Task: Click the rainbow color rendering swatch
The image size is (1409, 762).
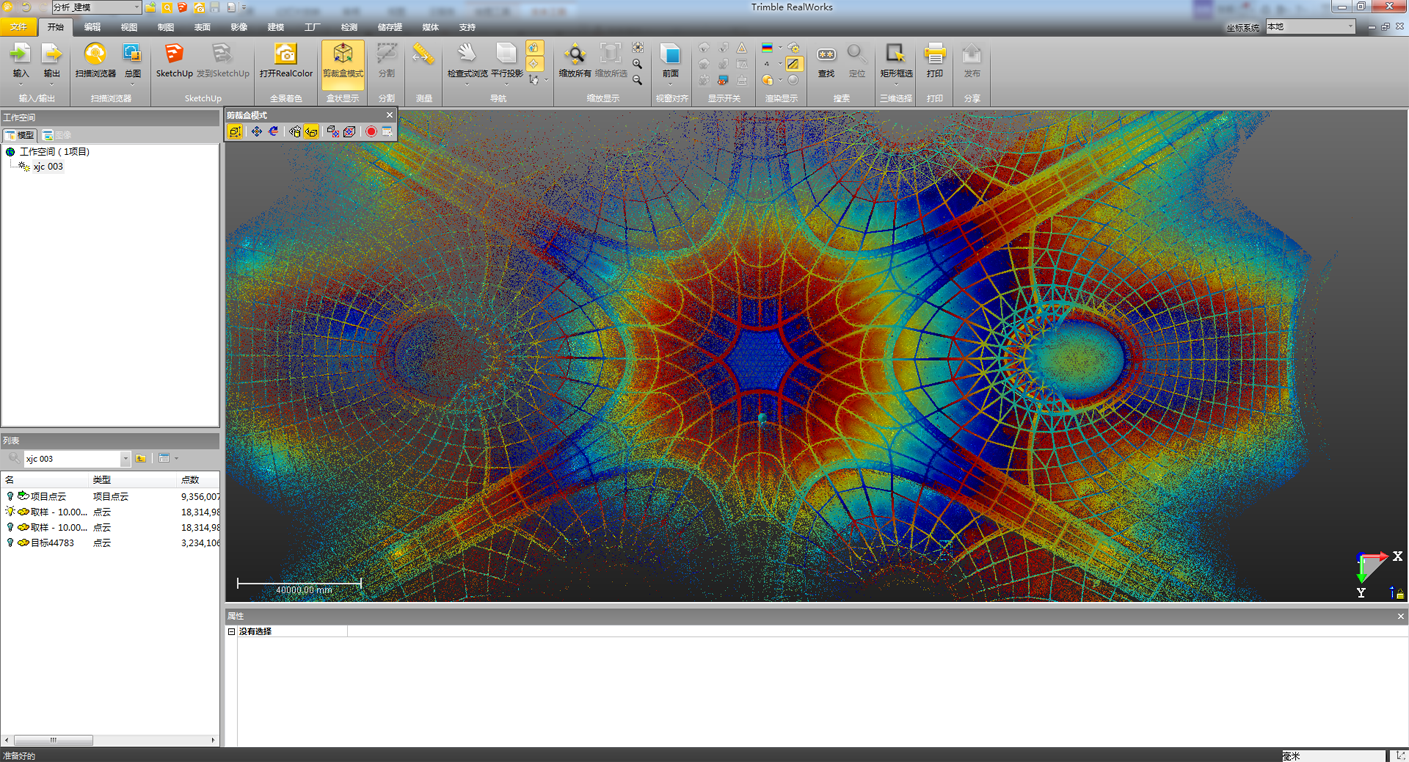Action: 767,48
